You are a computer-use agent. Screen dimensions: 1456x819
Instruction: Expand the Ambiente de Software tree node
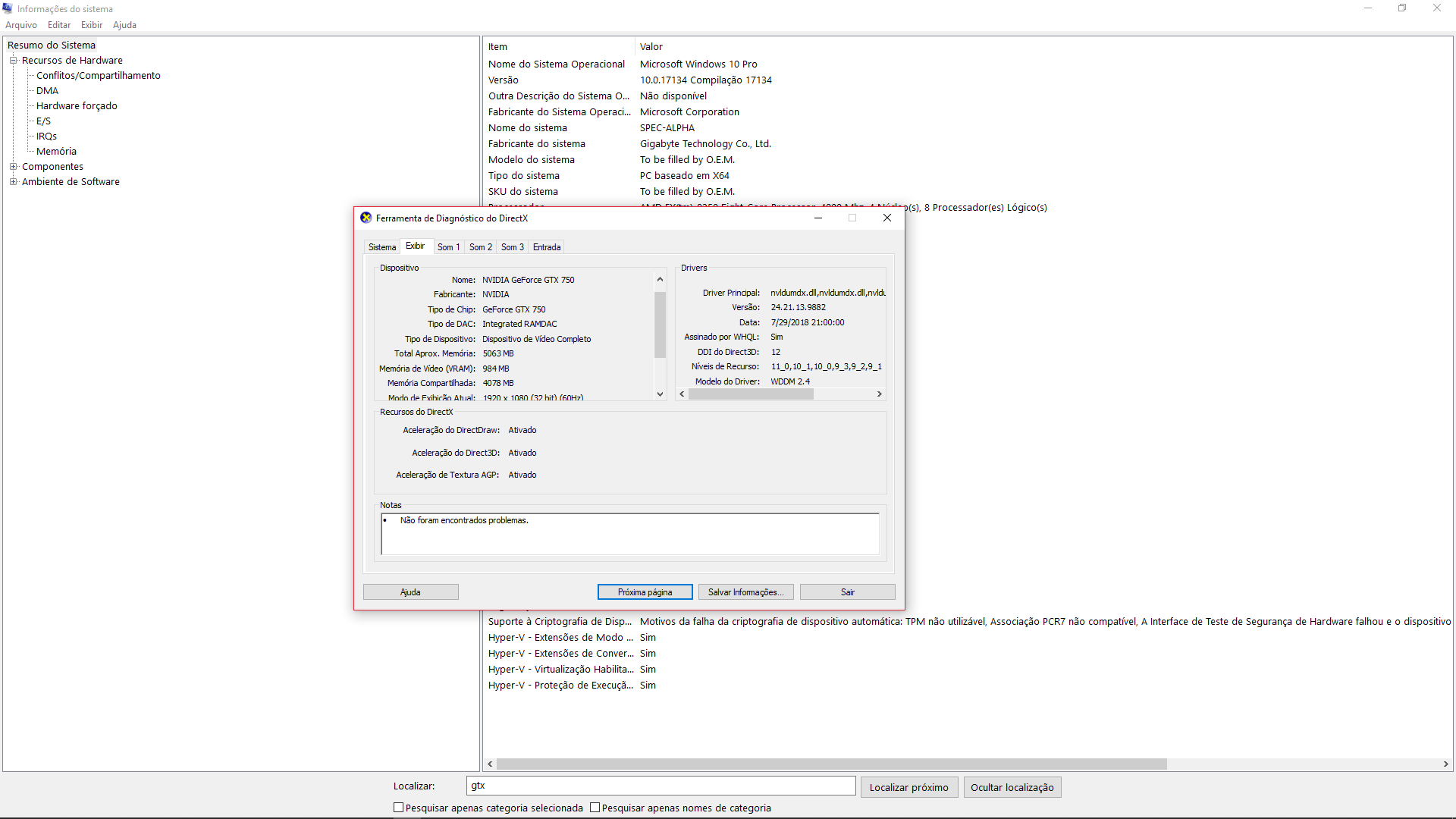(x=13, y=181)
